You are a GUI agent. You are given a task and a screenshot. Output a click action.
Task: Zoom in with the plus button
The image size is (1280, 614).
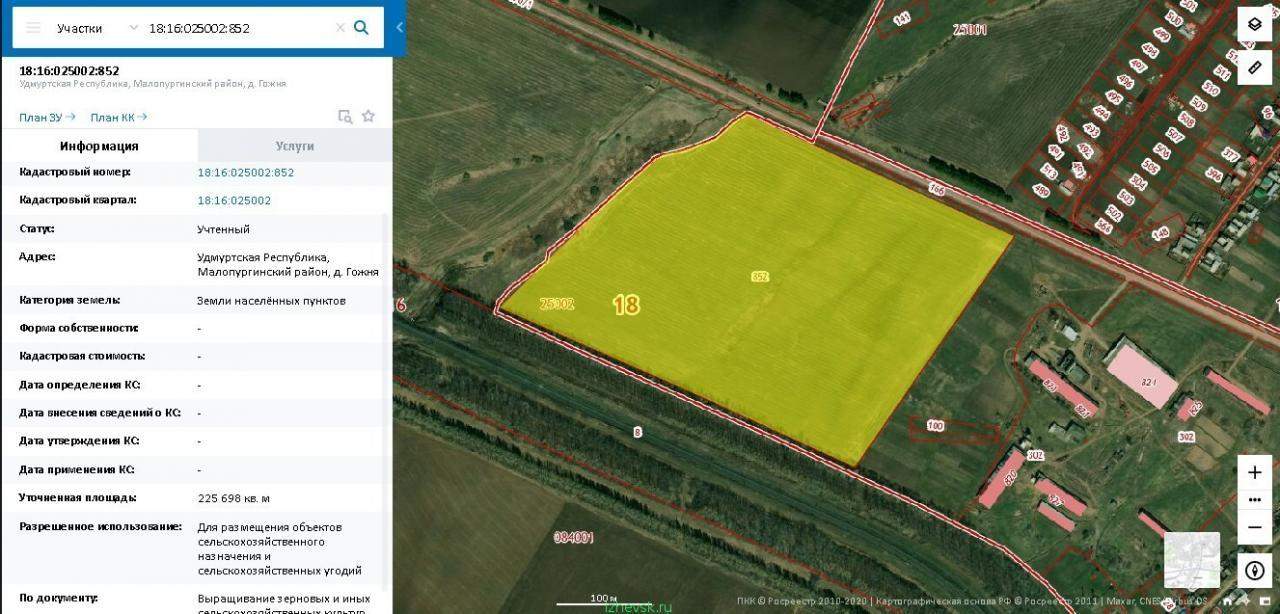(1255, 473)
